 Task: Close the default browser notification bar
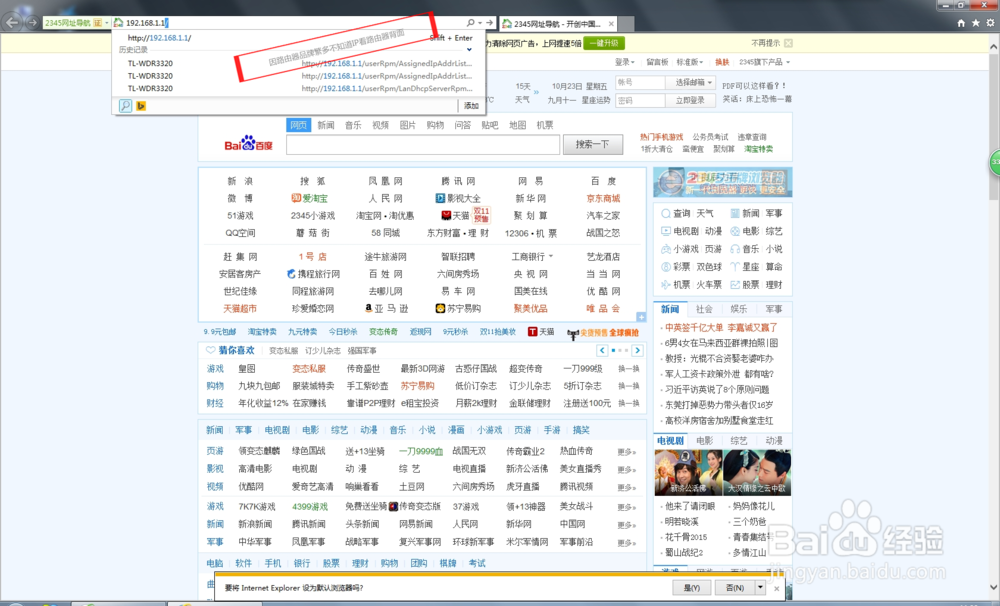[776, 588]
